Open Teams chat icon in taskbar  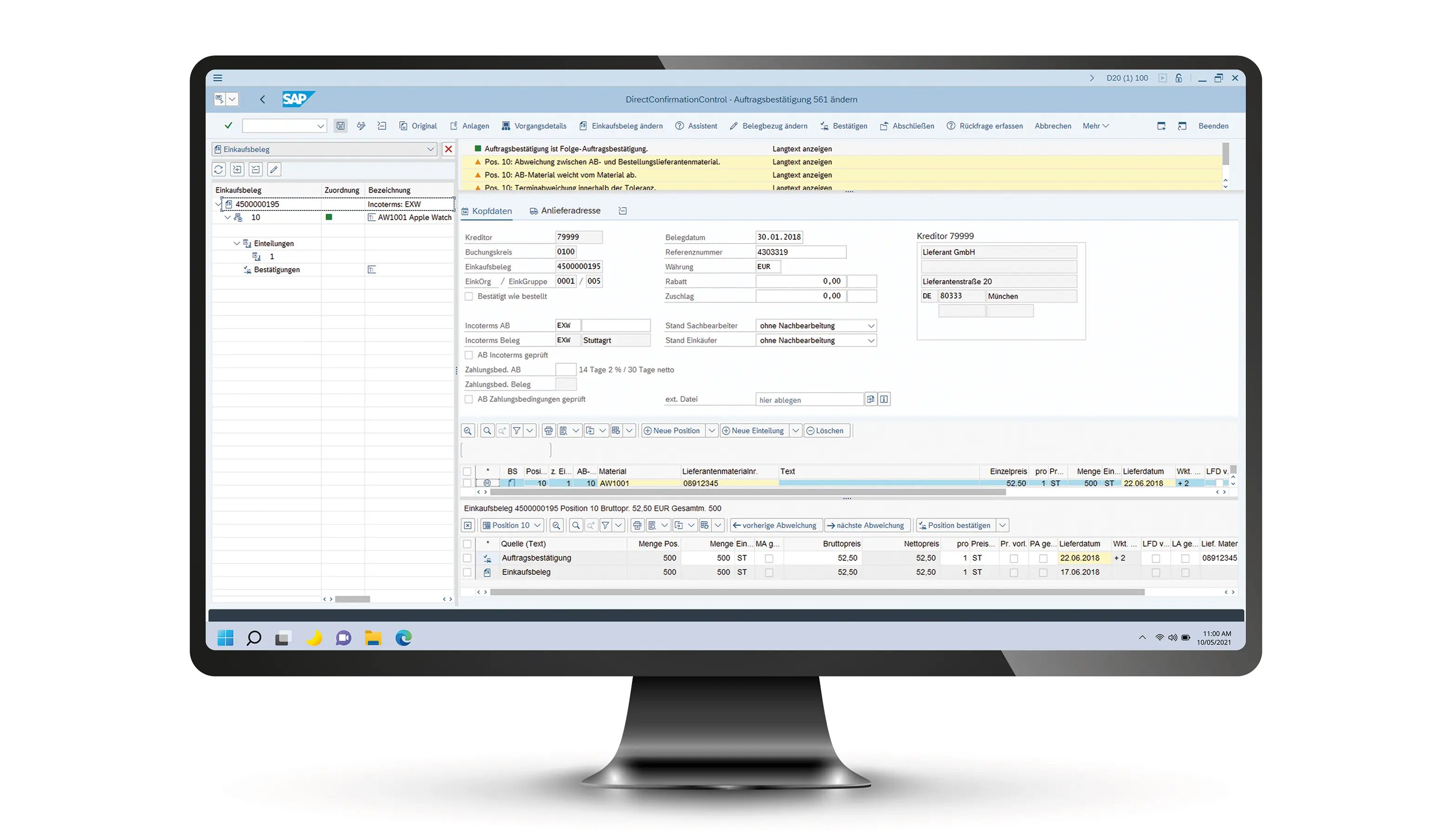click(343, 638)
